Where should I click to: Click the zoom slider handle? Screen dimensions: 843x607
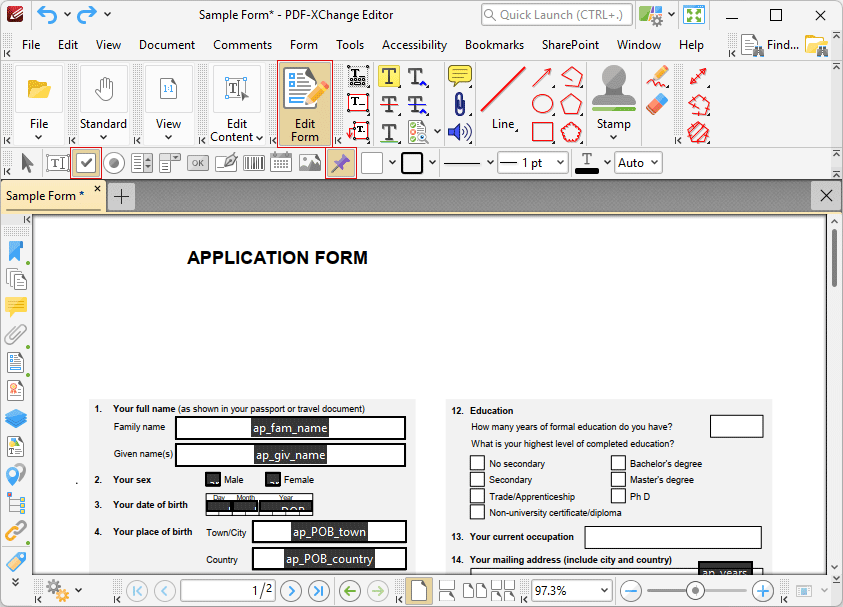pyautogui.click(x=695, y=591)
